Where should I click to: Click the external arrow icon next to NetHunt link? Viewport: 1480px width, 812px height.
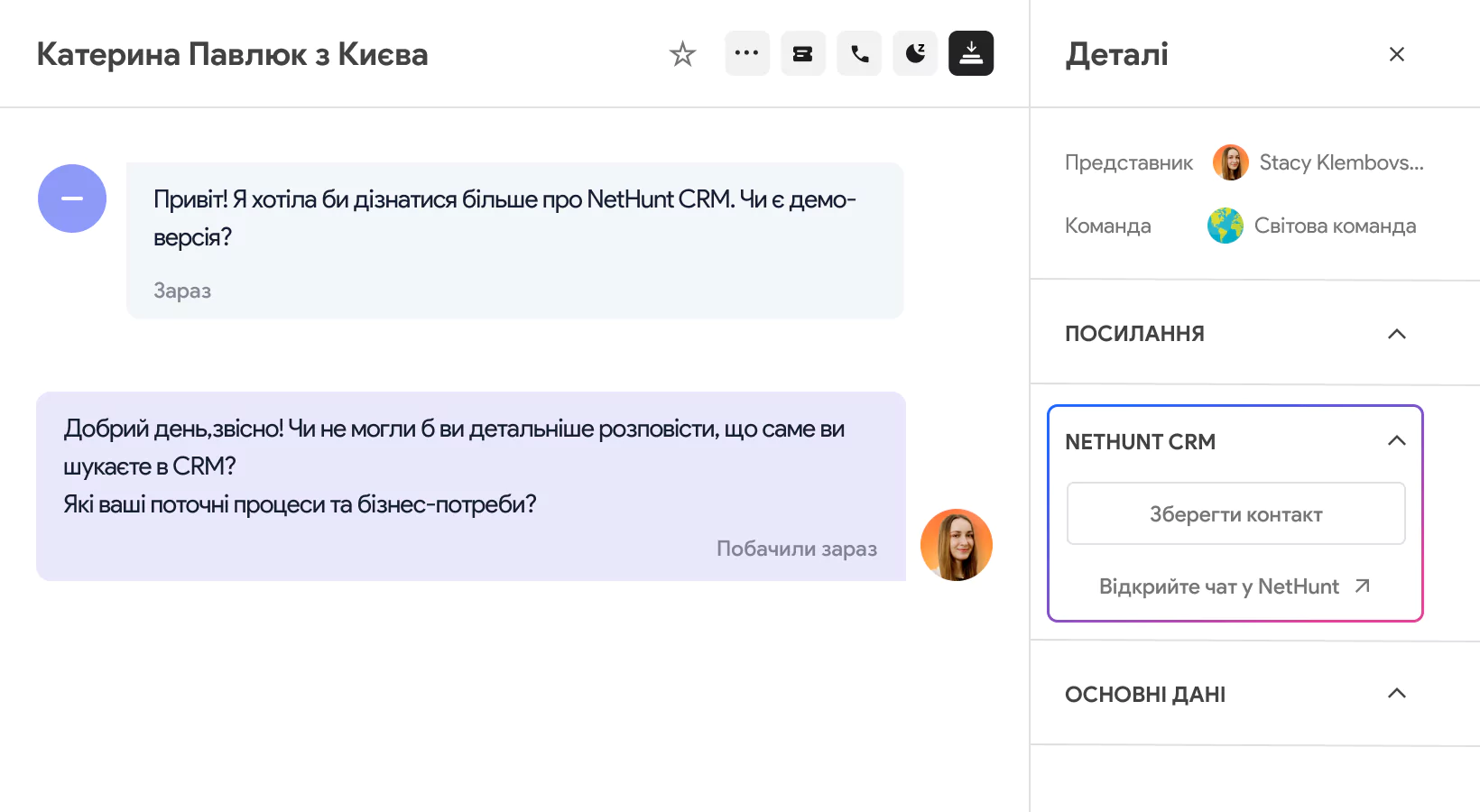(1363, 586)
